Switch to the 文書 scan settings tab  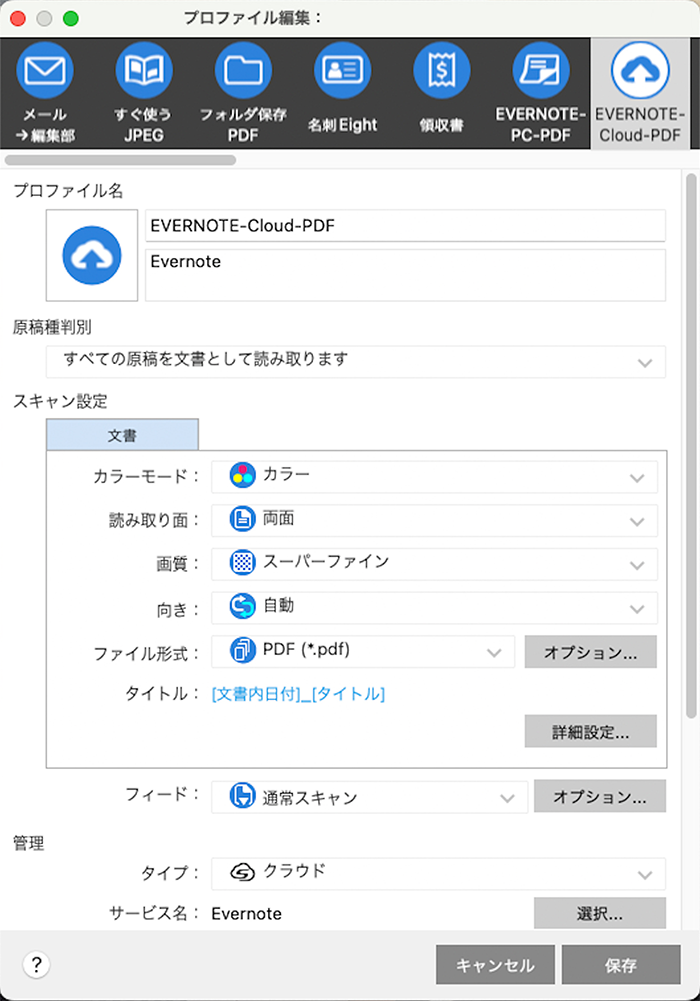(121, 434)
